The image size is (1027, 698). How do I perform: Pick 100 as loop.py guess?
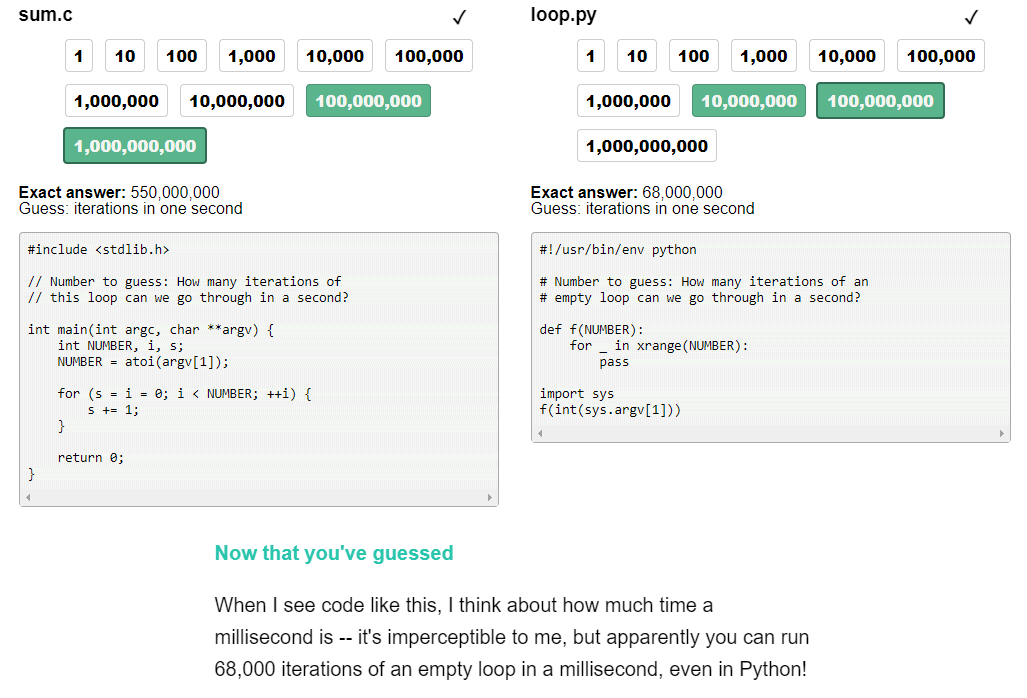click(694, 56)
